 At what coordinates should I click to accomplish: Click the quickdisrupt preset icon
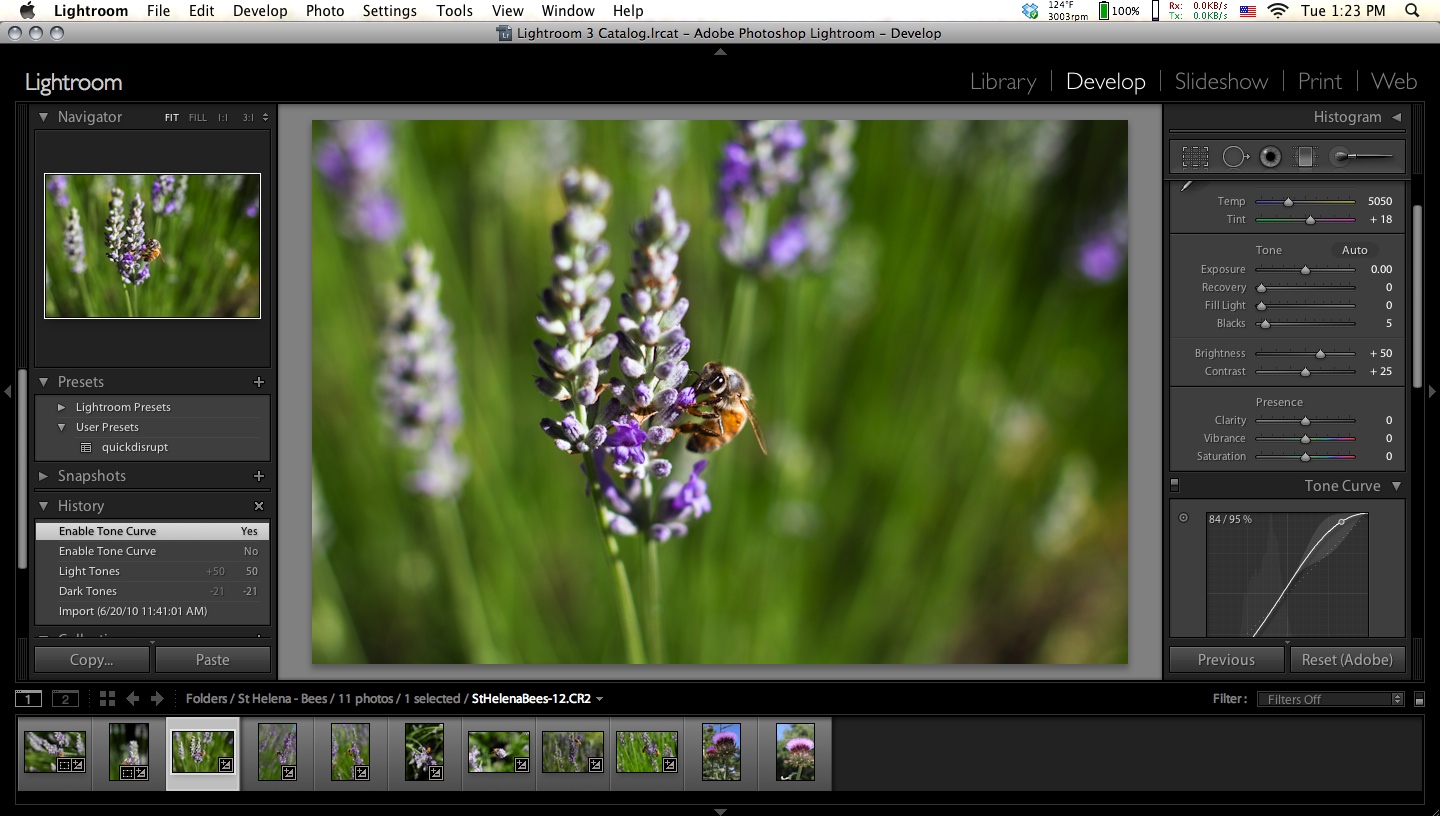click(x=86, y=448)
